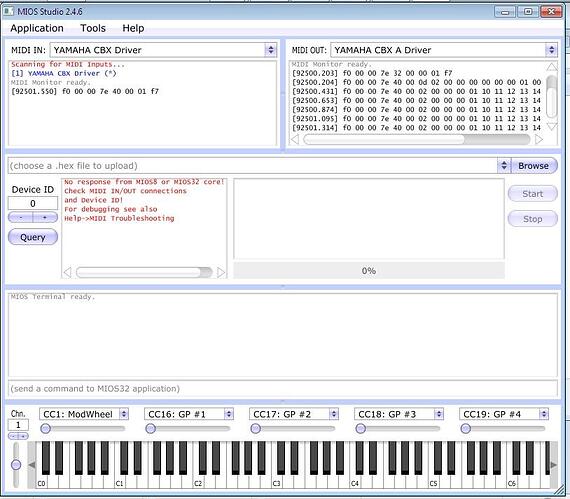Click the Browse button
The image size is (570, 499).
(x=533, y=166)
